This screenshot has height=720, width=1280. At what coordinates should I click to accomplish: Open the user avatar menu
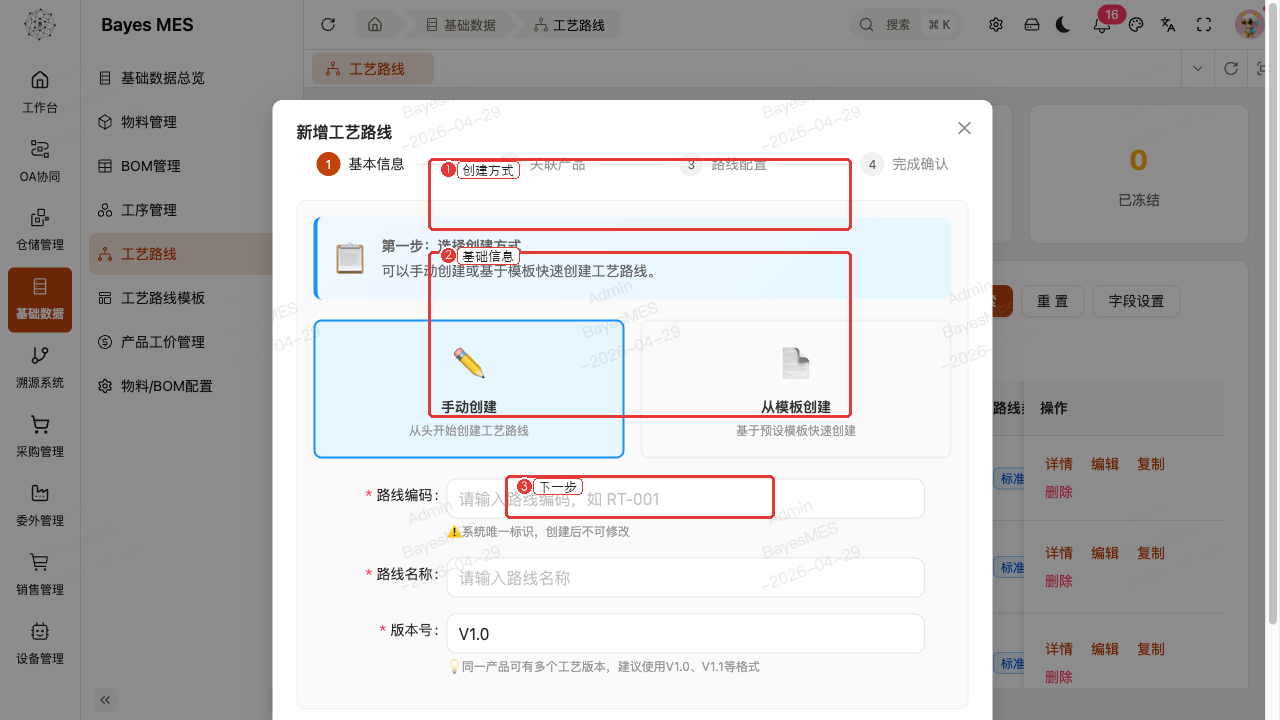[x=1249, y=25]
